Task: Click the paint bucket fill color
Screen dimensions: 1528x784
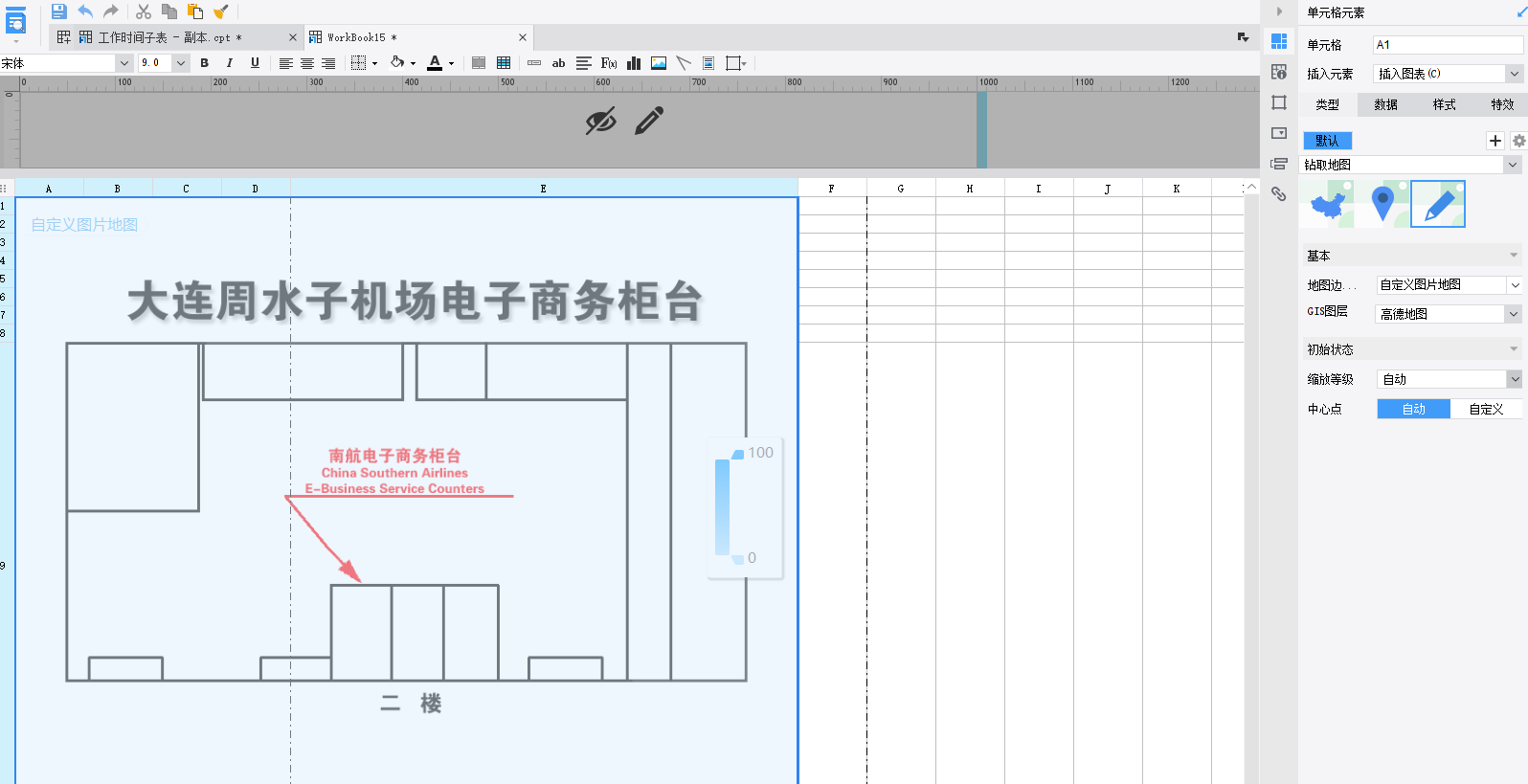Action: pyautogui.click(x=397, y=63)
